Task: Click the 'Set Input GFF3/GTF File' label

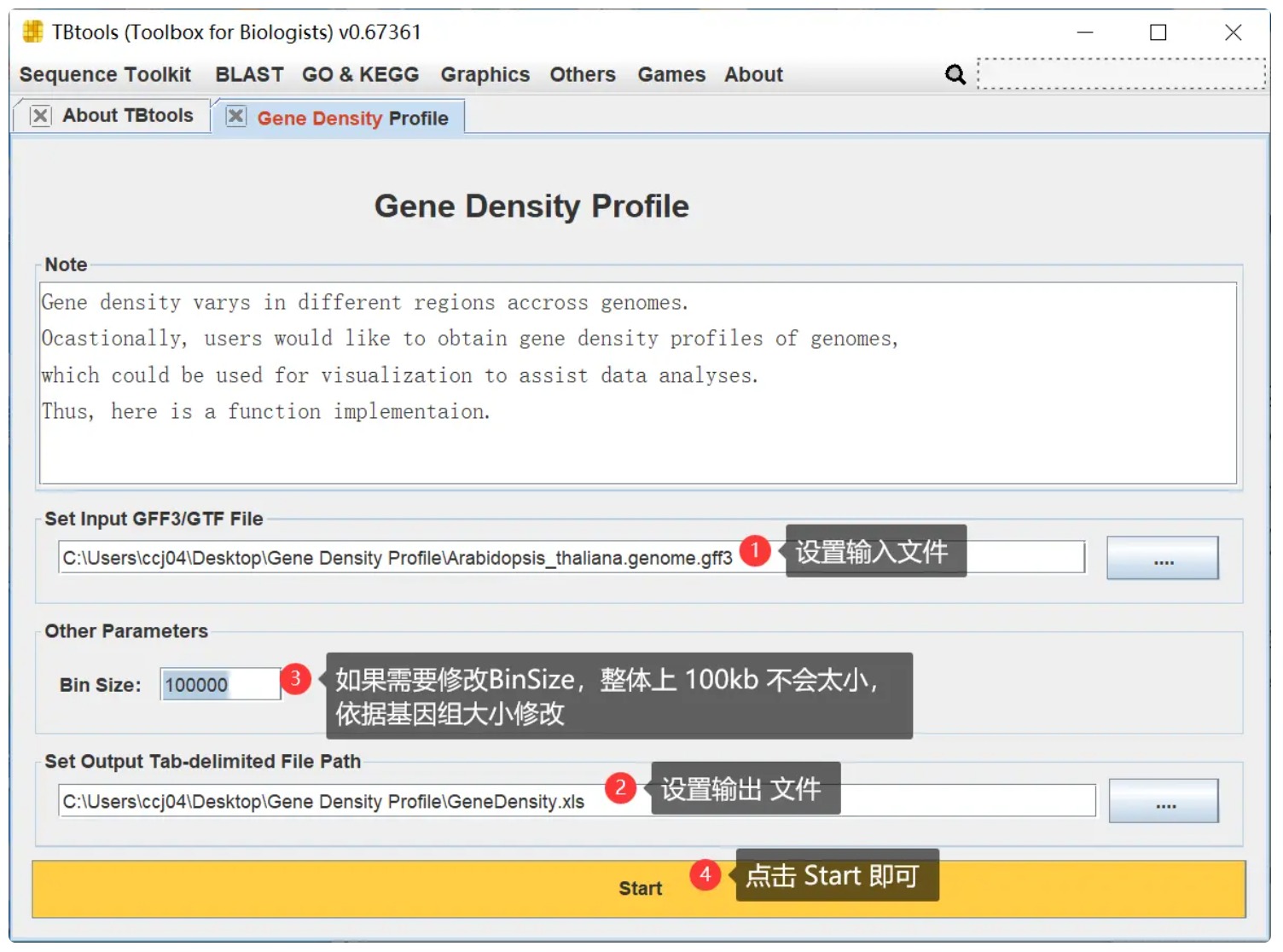Action: [x=154, y=519]
